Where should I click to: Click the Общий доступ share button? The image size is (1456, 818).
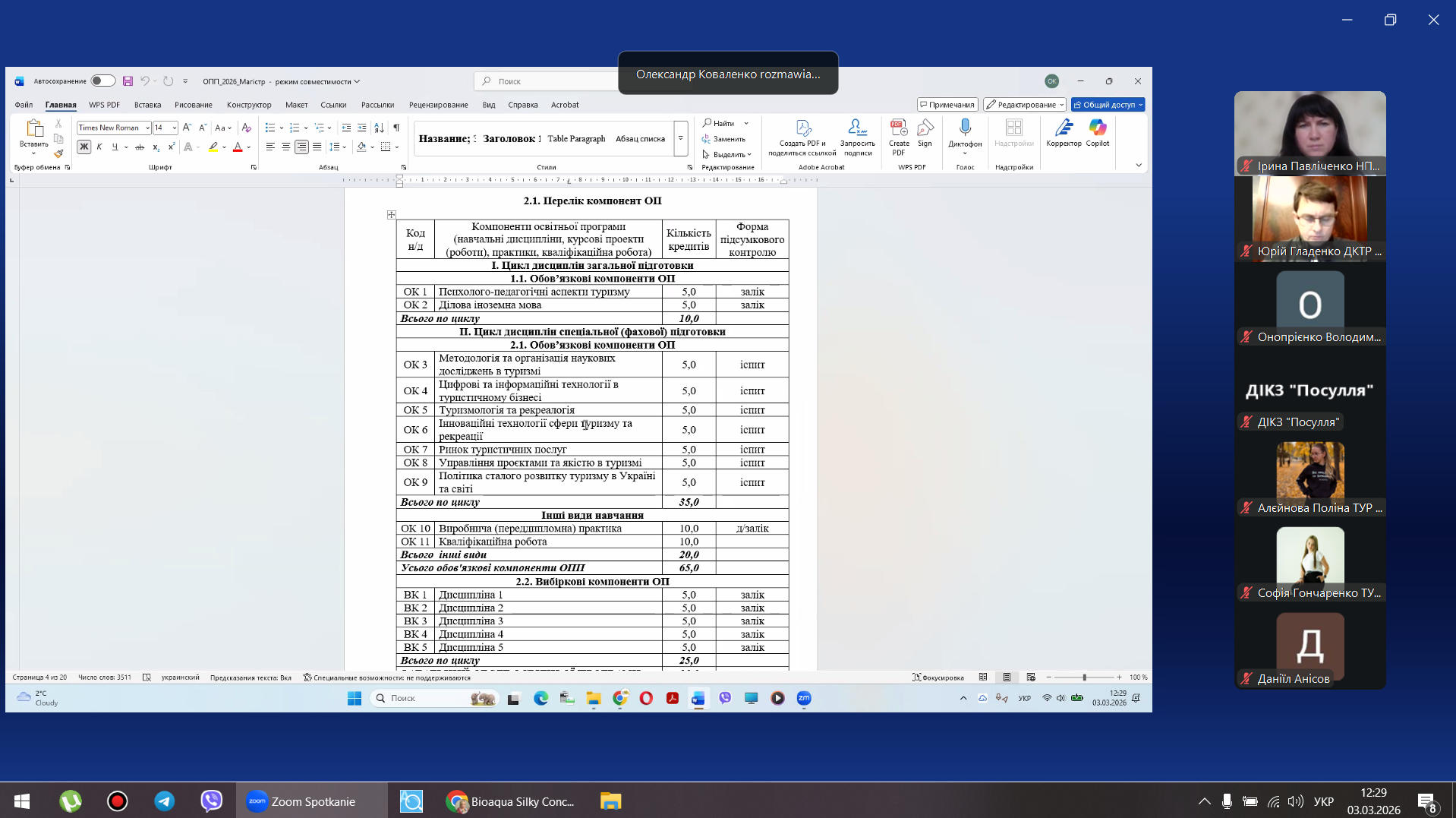[x=1107, y=105]
